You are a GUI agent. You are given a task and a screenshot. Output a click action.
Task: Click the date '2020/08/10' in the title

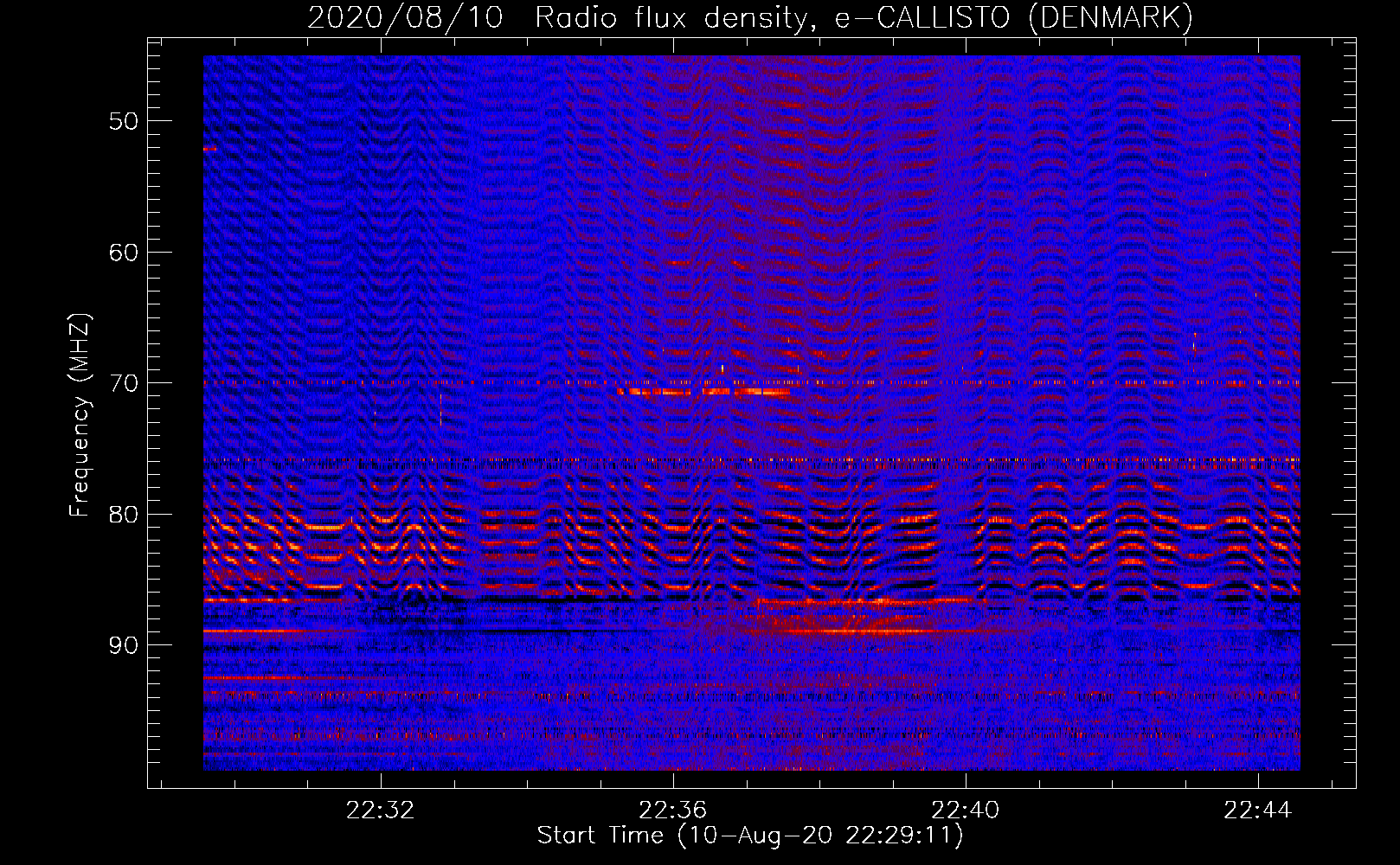click(405, 17)
